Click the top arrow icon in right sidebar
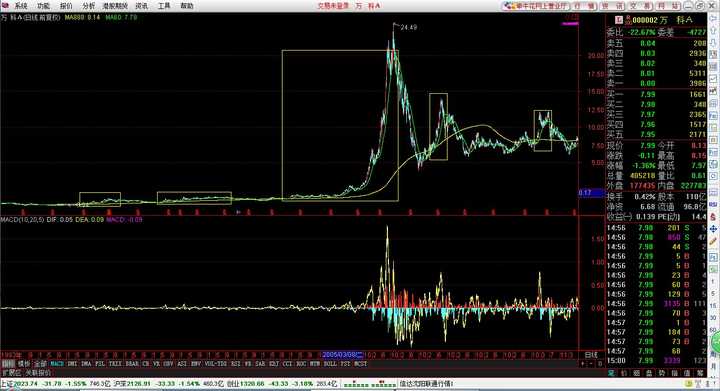The width and height of the screenshot is (720, 391). tap(713, 18)
